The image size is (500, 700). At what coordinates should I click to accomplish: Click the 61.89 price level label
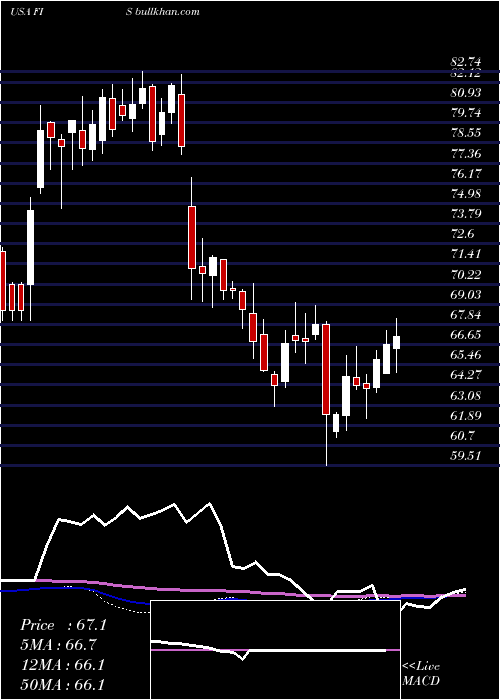[x=466, y=416]
